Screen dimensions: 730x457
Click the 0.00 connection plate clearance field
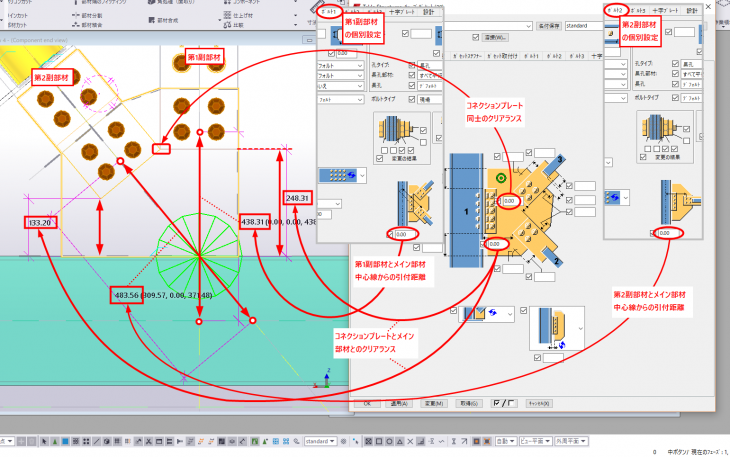511,201
